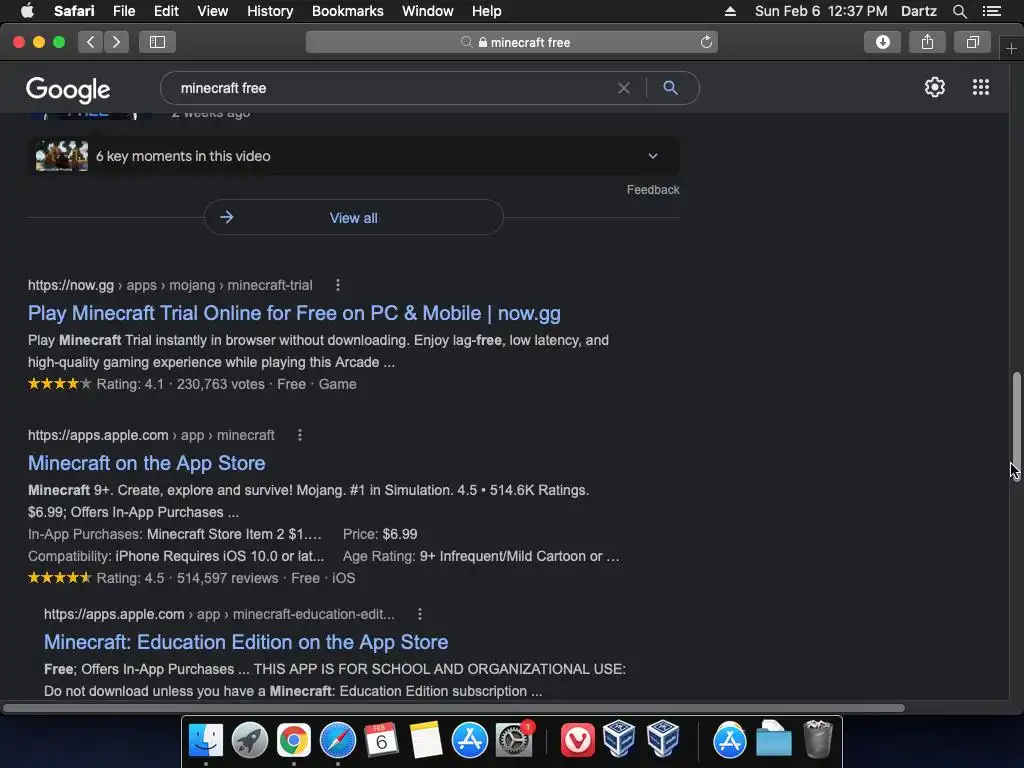
Task: Toggle the Safari sidebar button
Action: (x=157, y=42)
